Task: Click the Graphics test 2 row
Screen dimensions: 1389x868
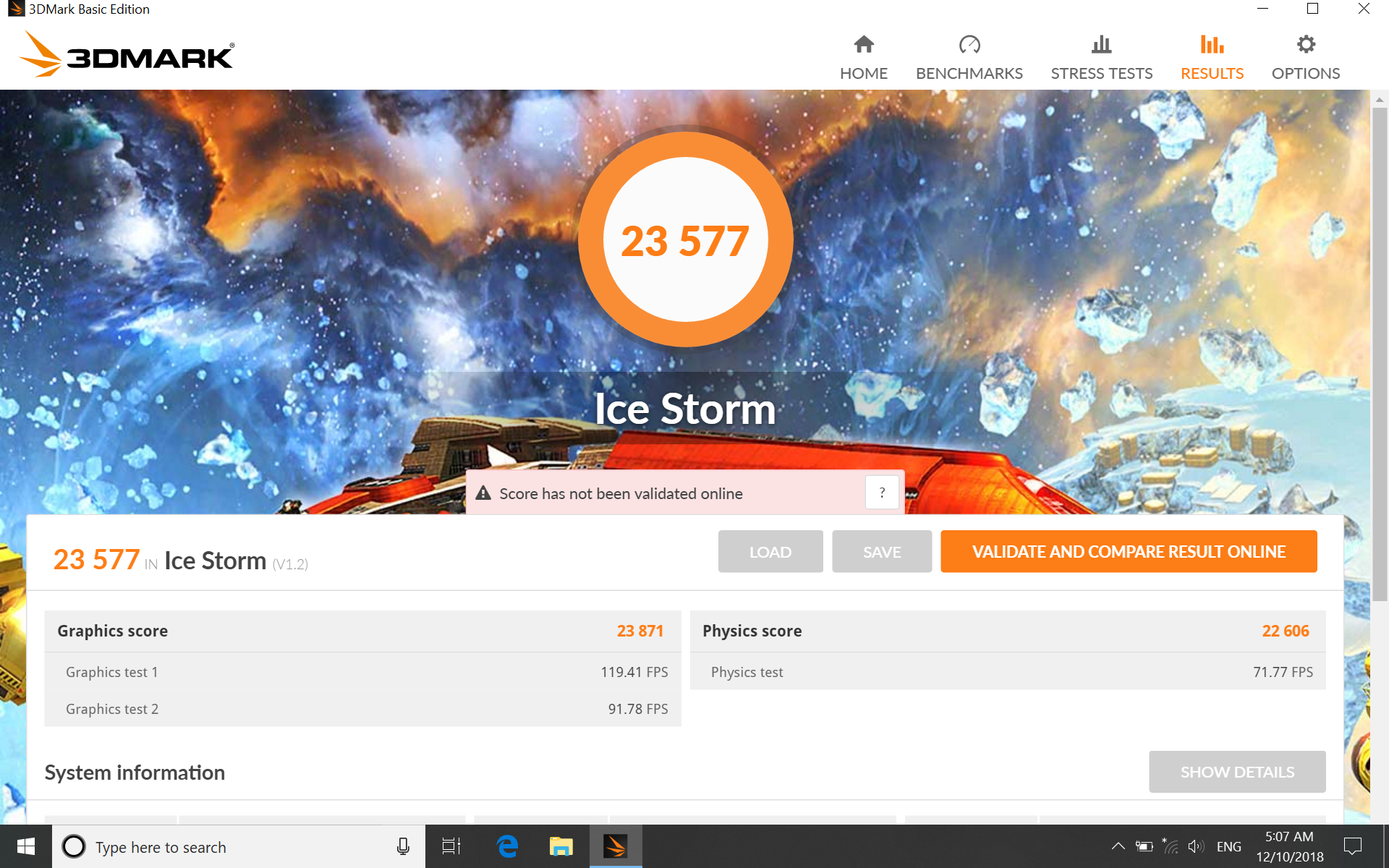Action: (362, 709)
